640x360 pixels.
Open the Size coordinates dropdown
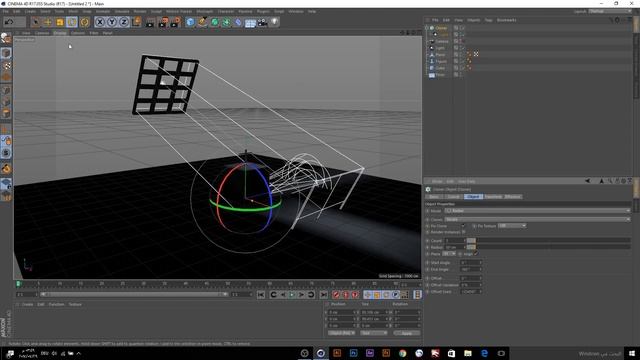pyautogui.click(x=373, y=333)
